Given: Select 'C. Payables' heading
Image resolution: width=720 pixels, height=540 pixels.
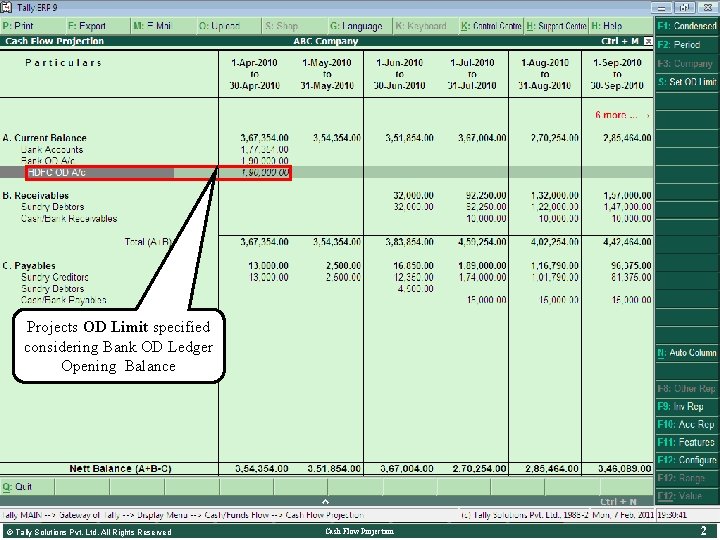Looking at the screenshot, I should pos(29,266).
